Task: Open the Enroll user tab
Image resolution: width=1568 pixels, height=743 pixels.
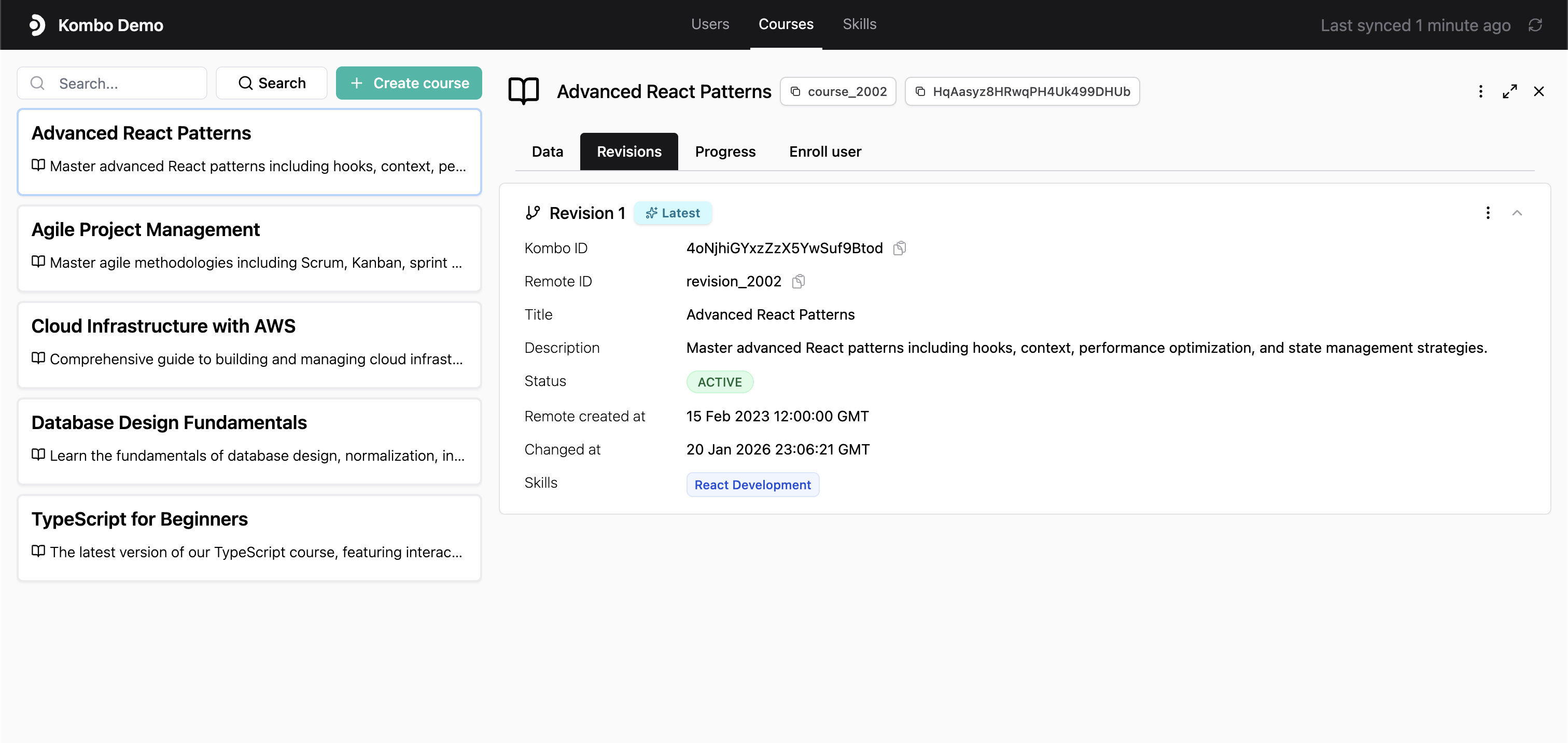Action: [825, 152]
